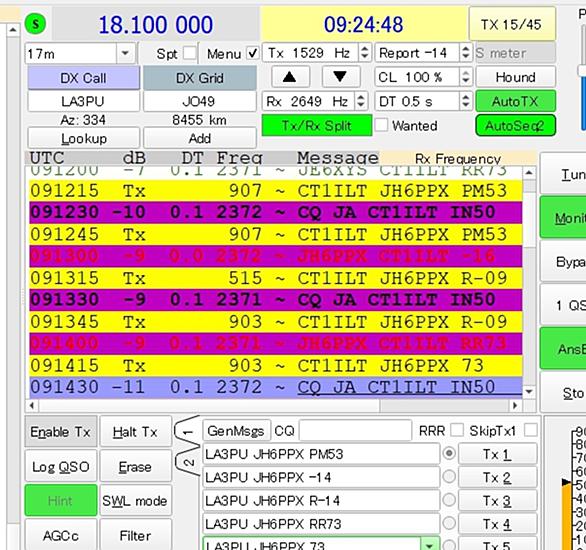
Task: Switch to tab 2 of the message panel
Action: 188,462
